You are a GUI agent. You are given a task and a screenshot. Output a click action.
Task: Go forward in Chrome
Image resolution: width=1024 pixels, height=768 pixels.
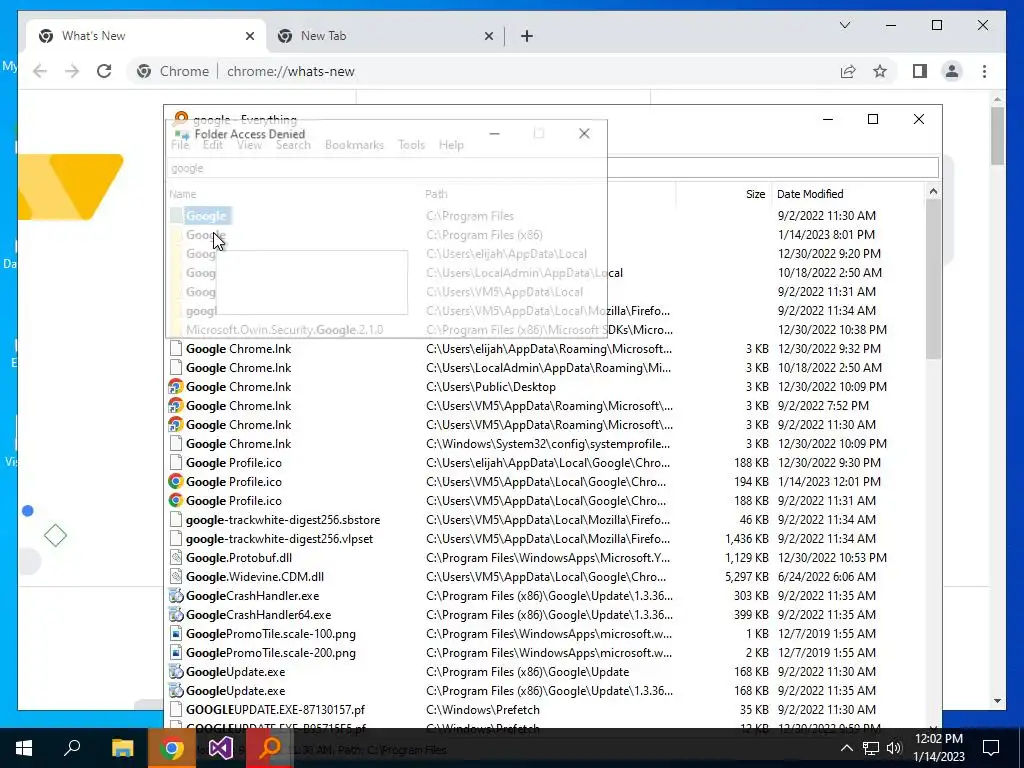[72, 71]
